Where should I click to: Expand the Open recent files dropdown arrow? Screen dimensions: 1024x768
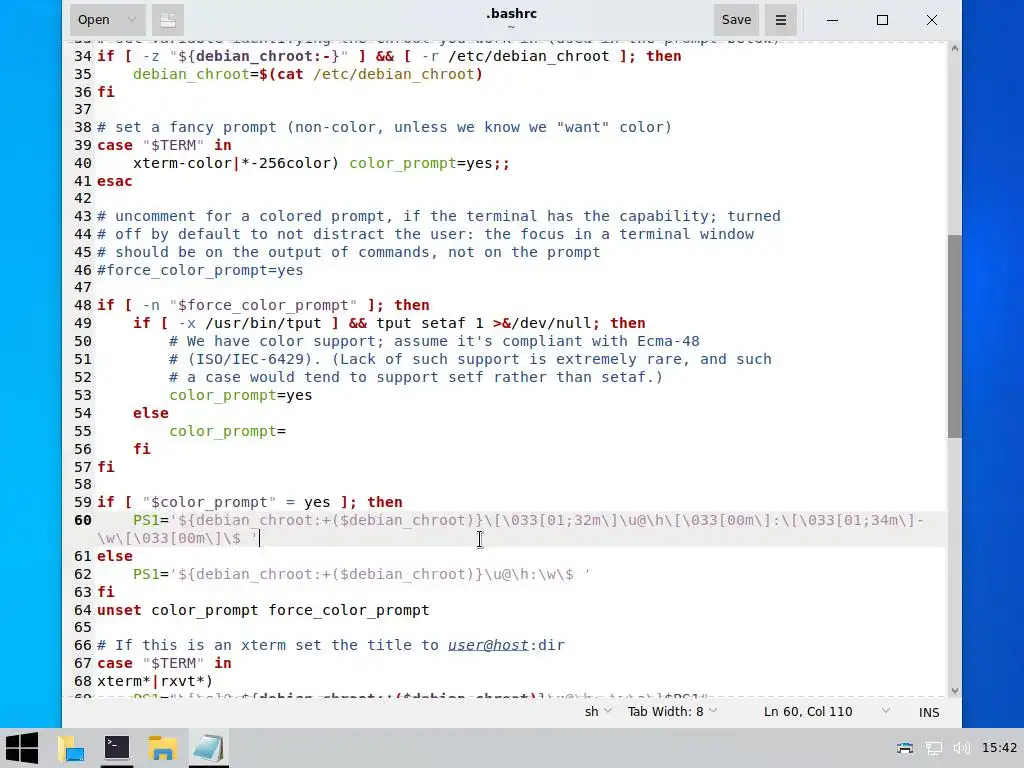tap(132, 20)
